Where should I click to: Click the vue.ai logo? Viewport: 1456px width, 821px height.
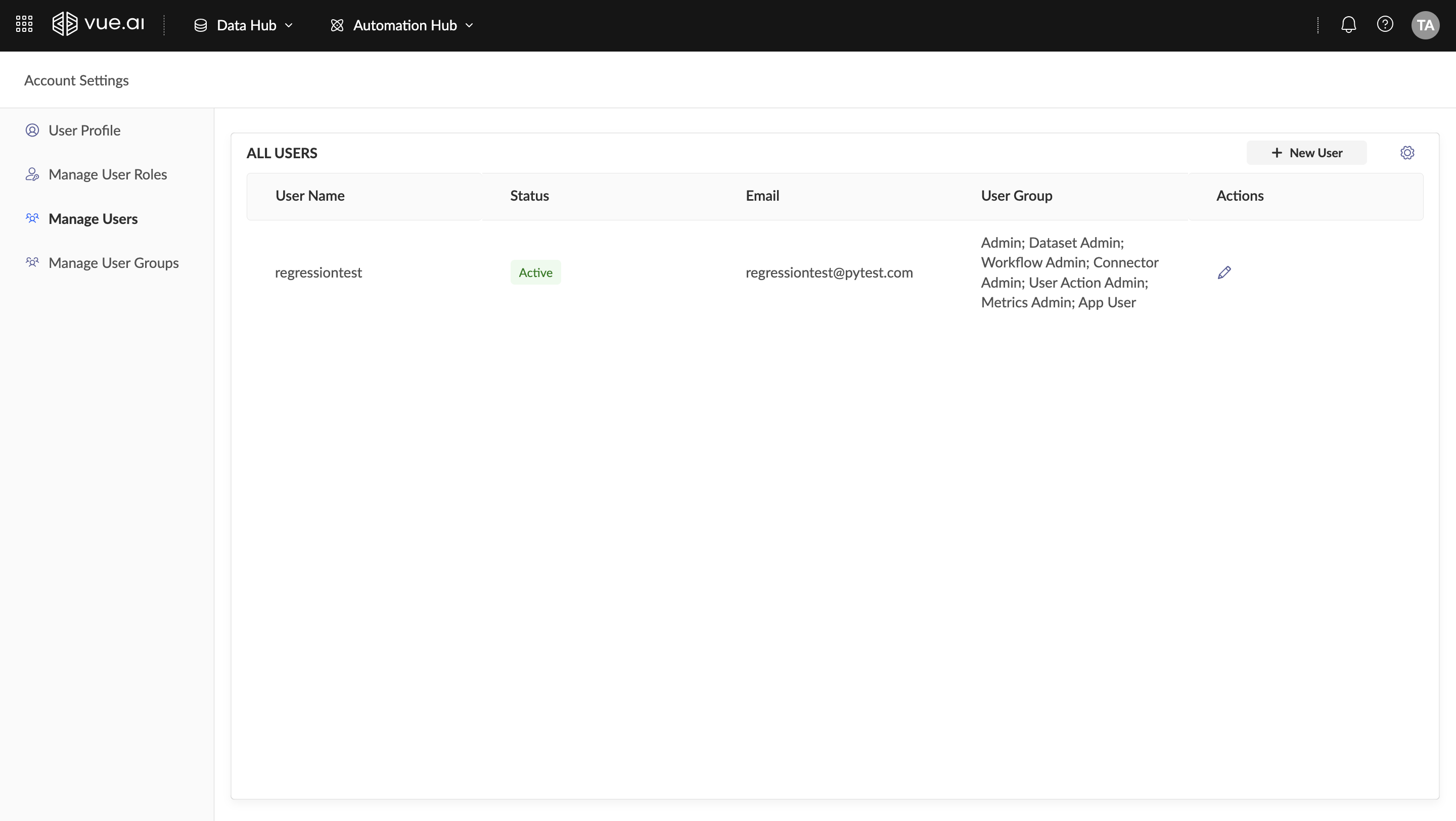click(x=99, y=24)
